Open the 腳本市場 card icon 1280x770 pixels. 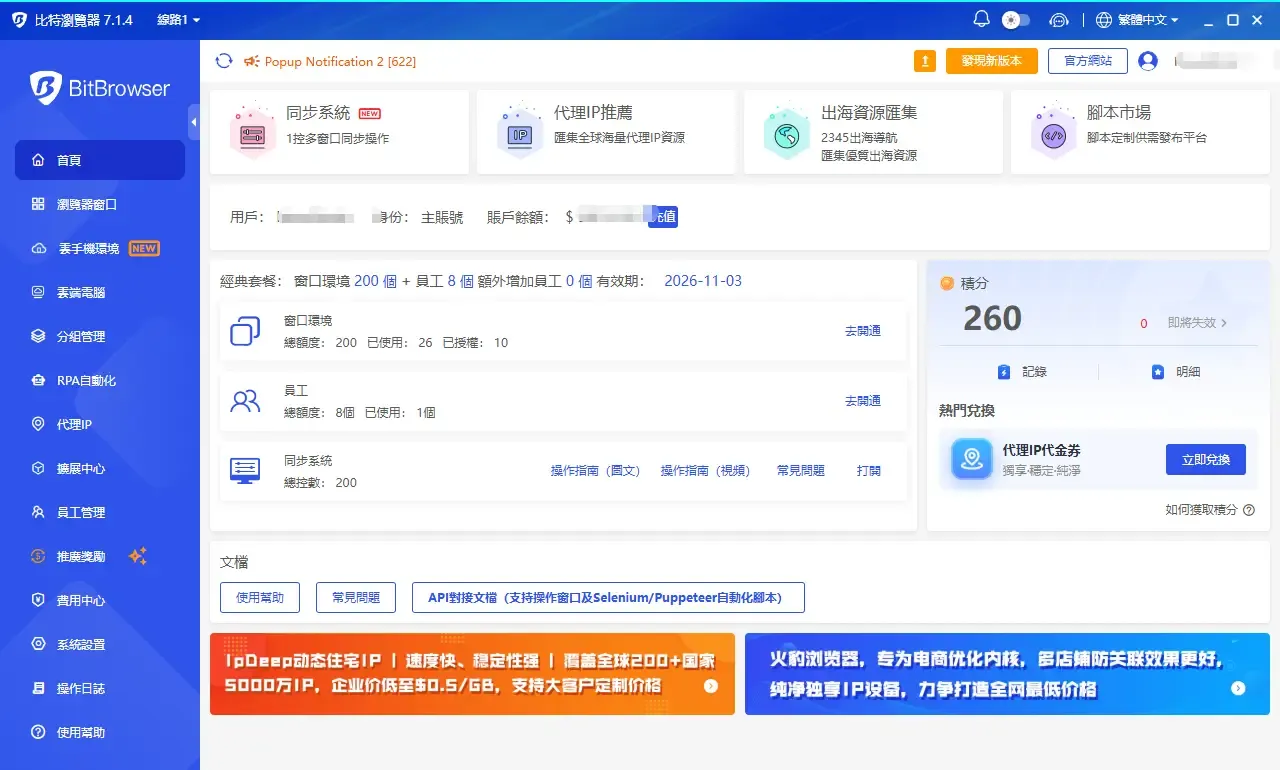[x=1054, y=132]
